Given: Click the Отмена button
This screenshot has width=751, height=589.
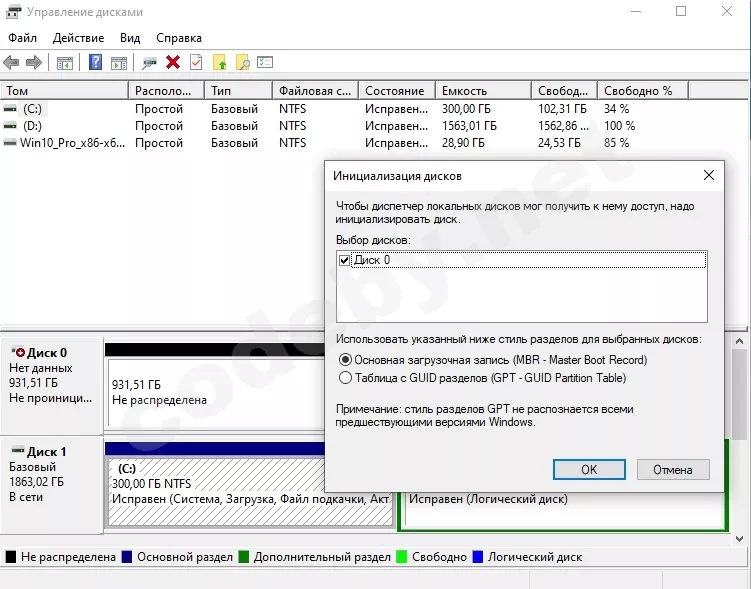Looking at the screenshot, I should tap(673, 469).
